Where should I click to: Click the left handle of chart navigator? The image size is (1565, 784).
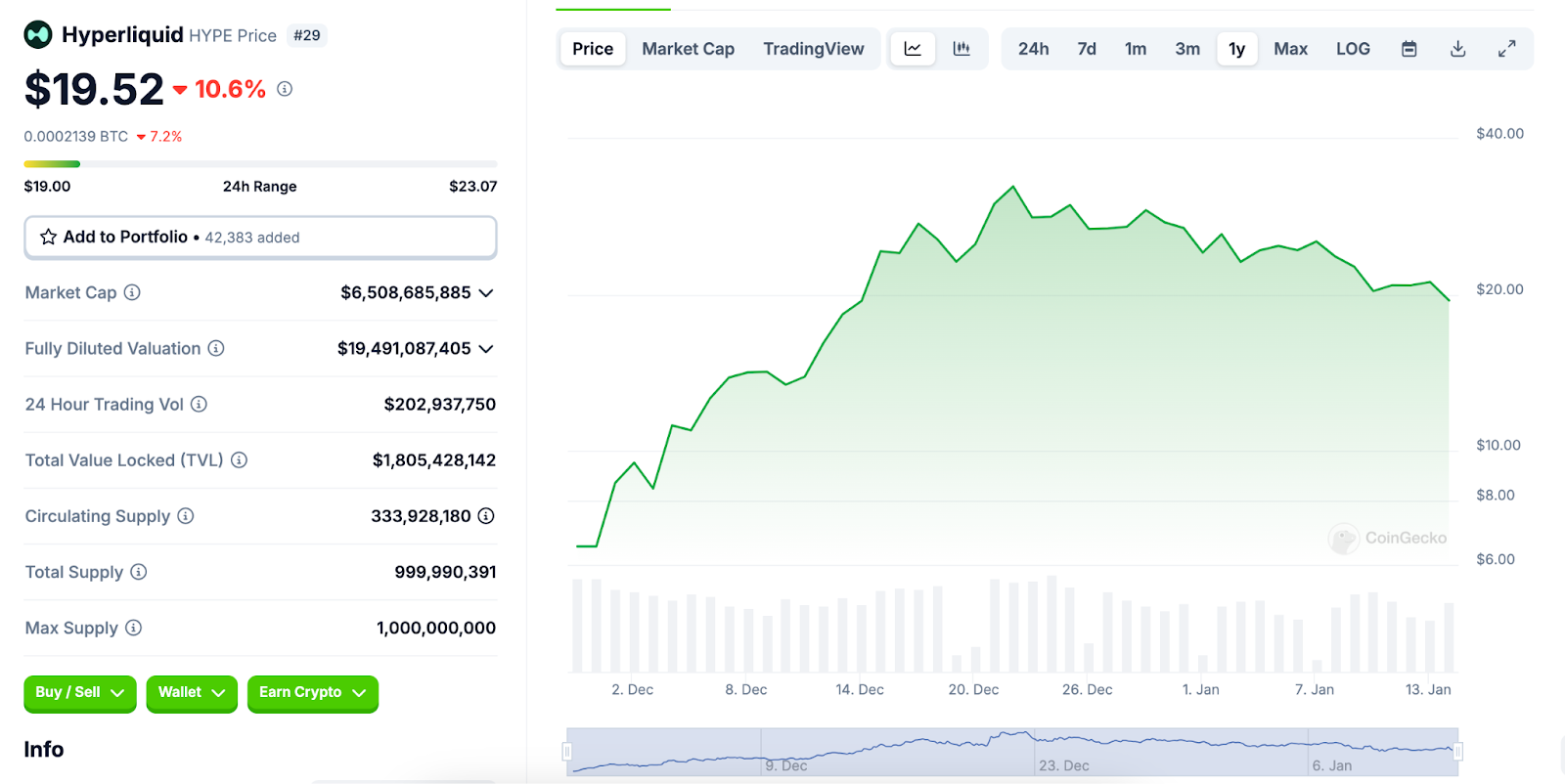(567, 752)
